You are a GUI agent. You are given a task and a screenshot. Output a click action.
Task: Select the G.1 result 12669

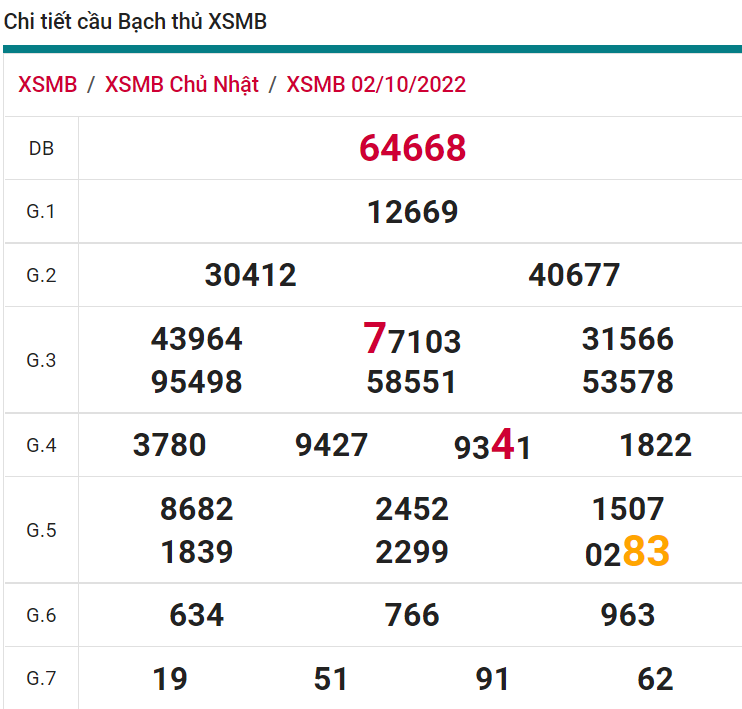412,212
